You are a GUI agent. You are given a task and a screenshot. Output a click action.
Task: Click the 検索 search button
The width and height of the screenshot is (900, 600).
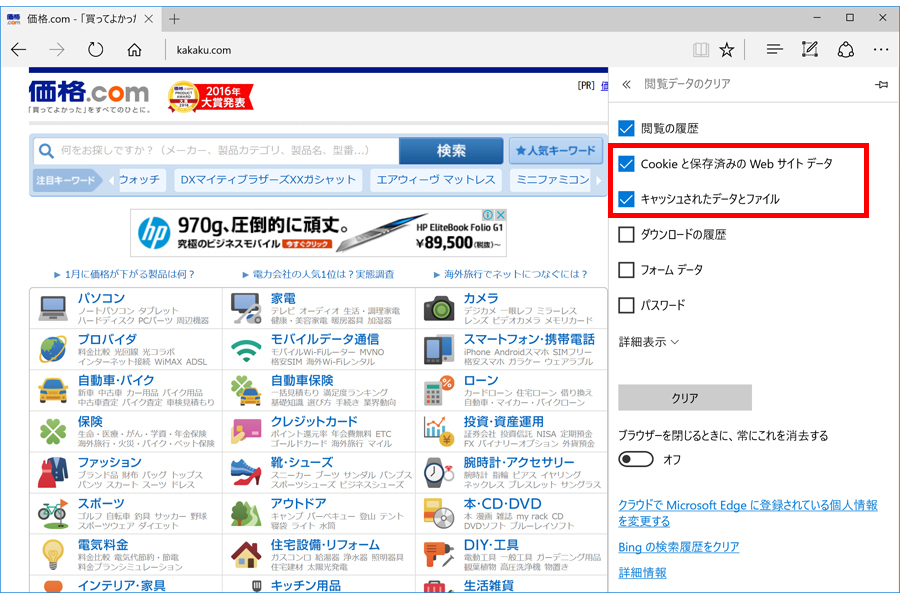(x=451, y=151)
